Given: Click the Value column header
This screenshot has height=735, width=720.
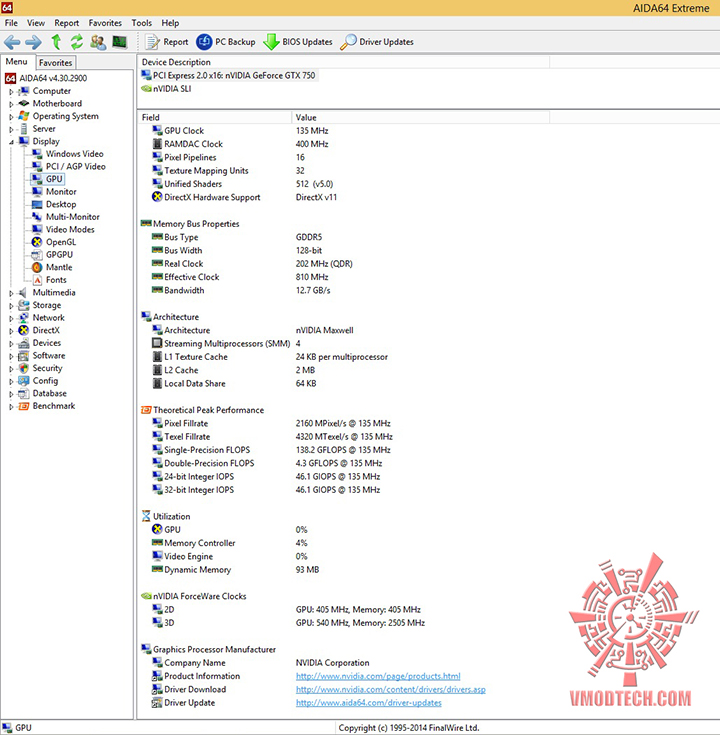Looking at the screenshot, I should 420,117.
